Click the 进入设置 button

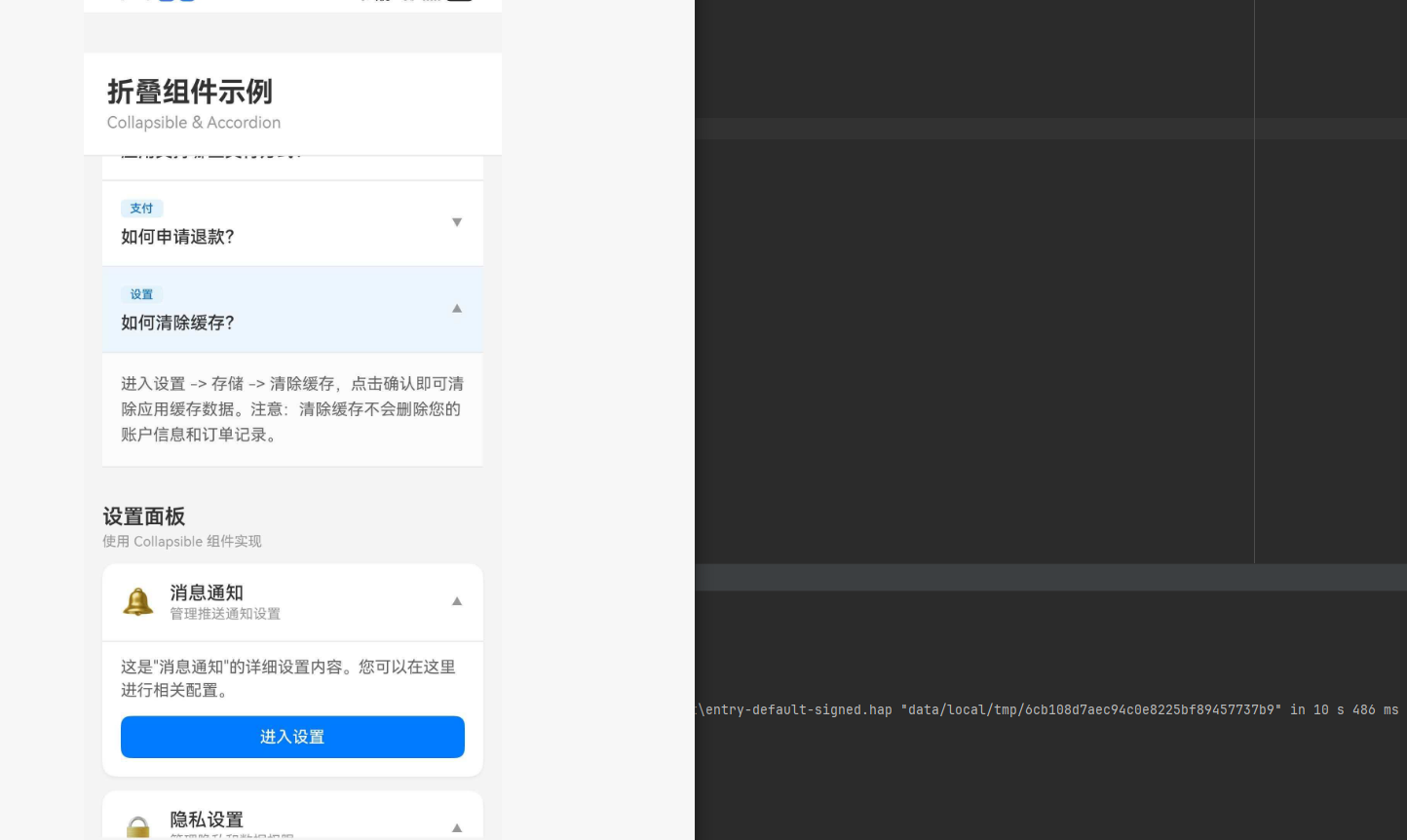[292, 737]
